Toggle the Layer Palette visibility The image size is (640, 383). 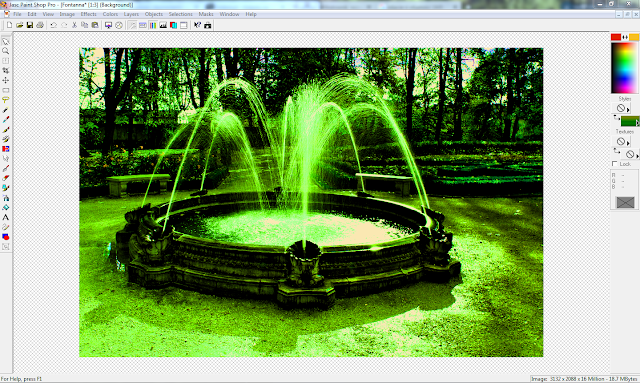tap(173, 25)
